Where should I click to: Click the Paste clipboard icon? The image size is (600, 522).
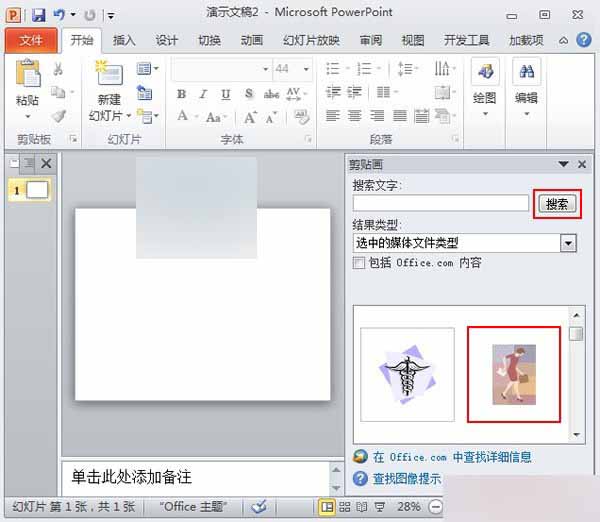point(28,73)
